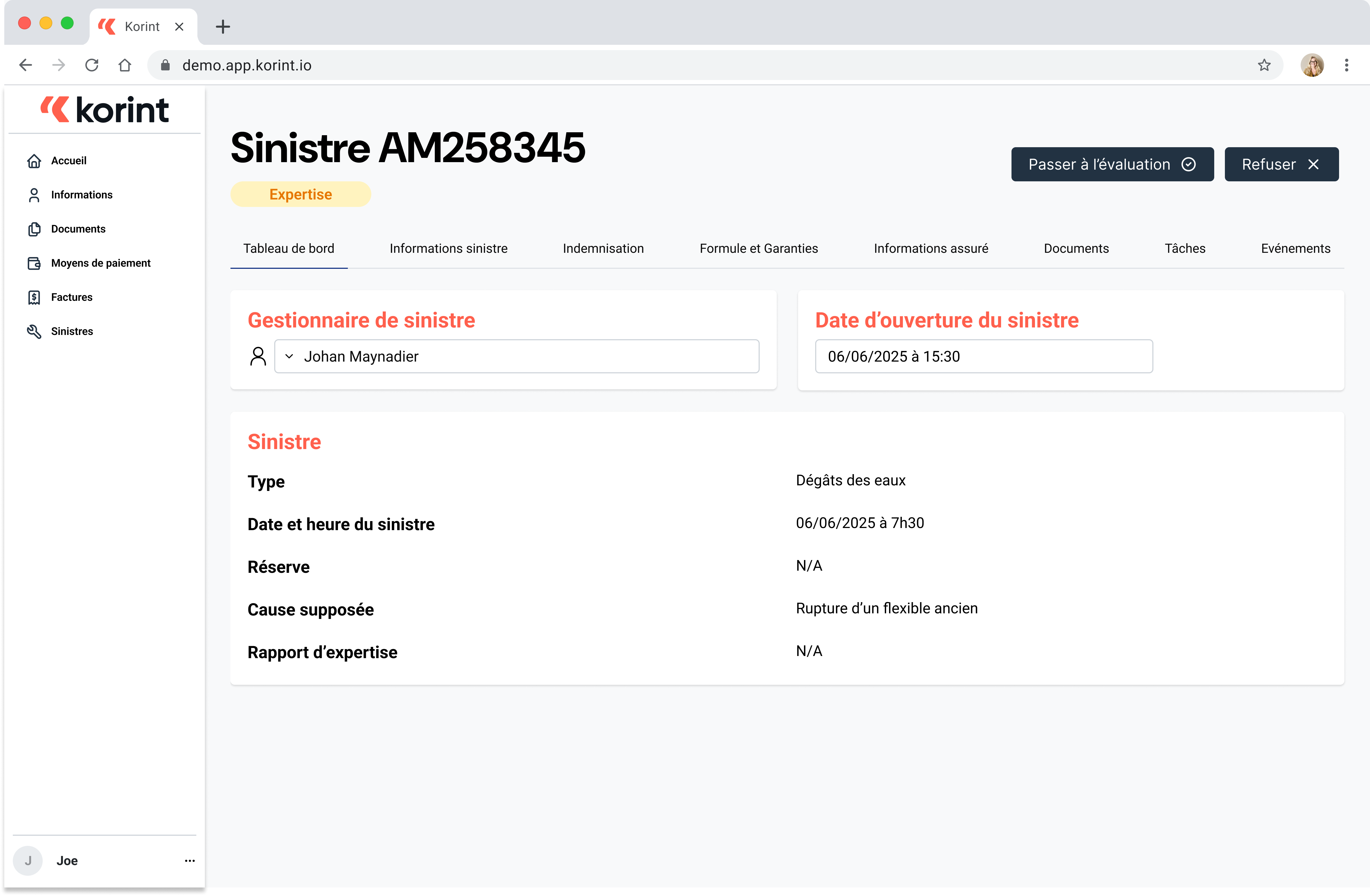Viewport: 1370px width, 896px height.
Task: Open Factures in sidebar
Action: [71, 297]
